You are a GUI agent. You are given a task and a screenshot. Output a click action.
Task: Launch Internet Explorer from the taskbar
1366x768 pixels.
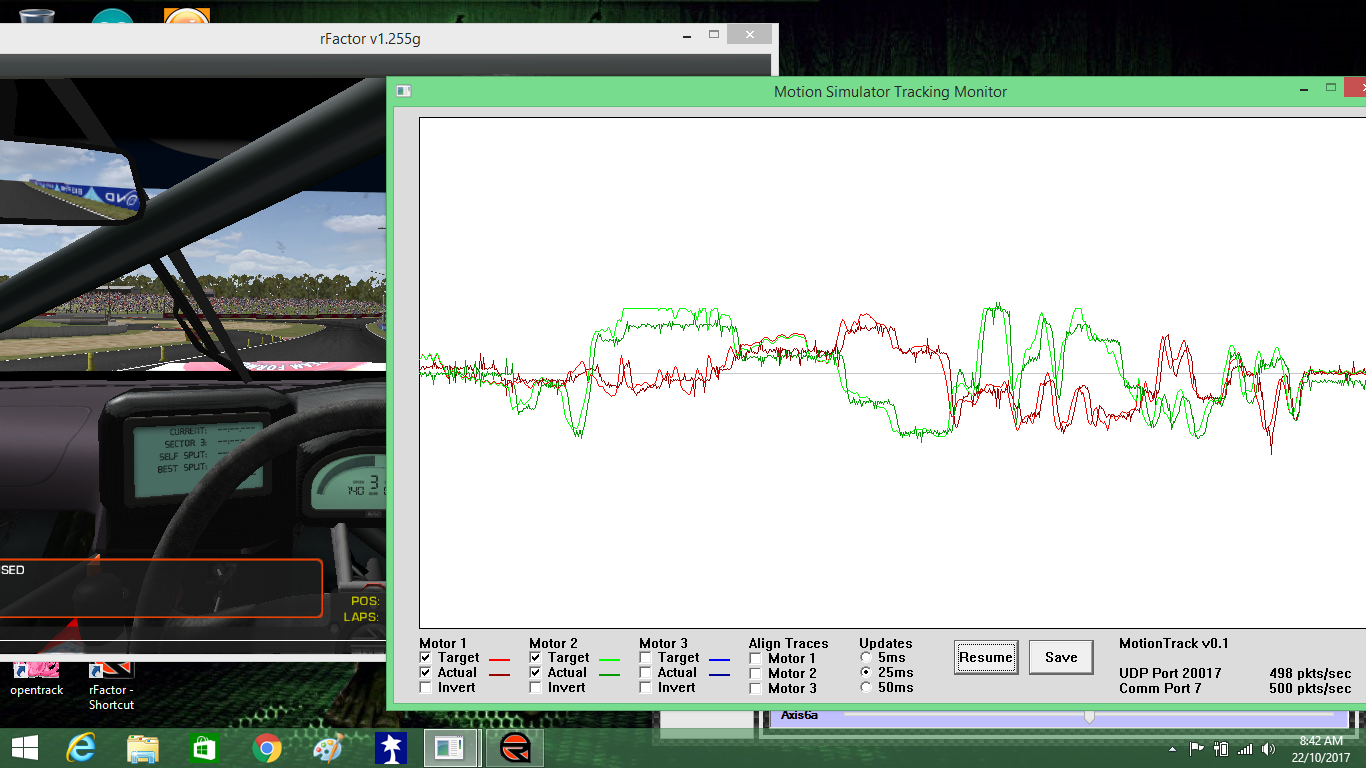[82, 748]
